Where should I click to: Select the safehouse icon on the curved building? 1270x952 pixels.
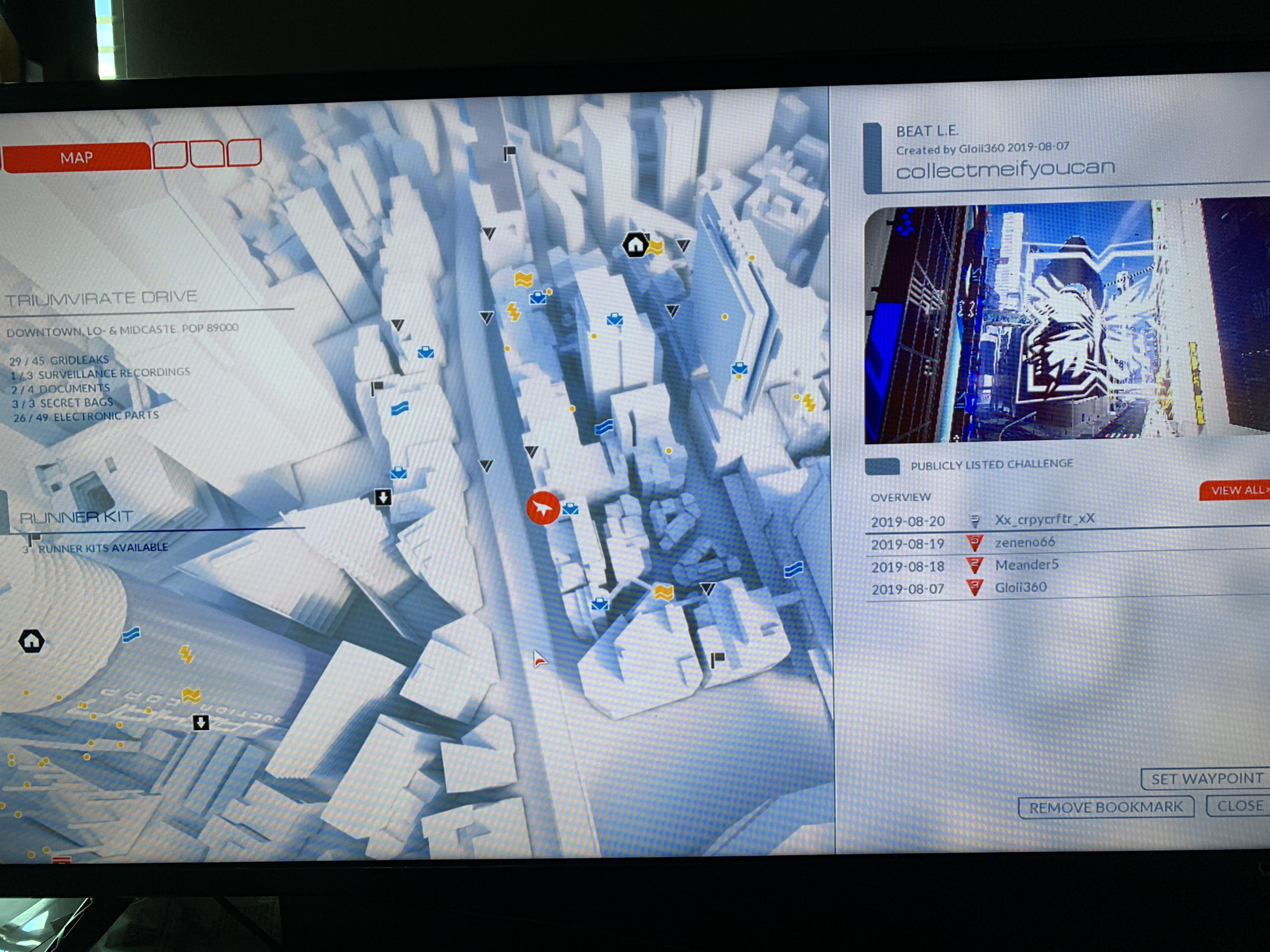click(31, 640)
